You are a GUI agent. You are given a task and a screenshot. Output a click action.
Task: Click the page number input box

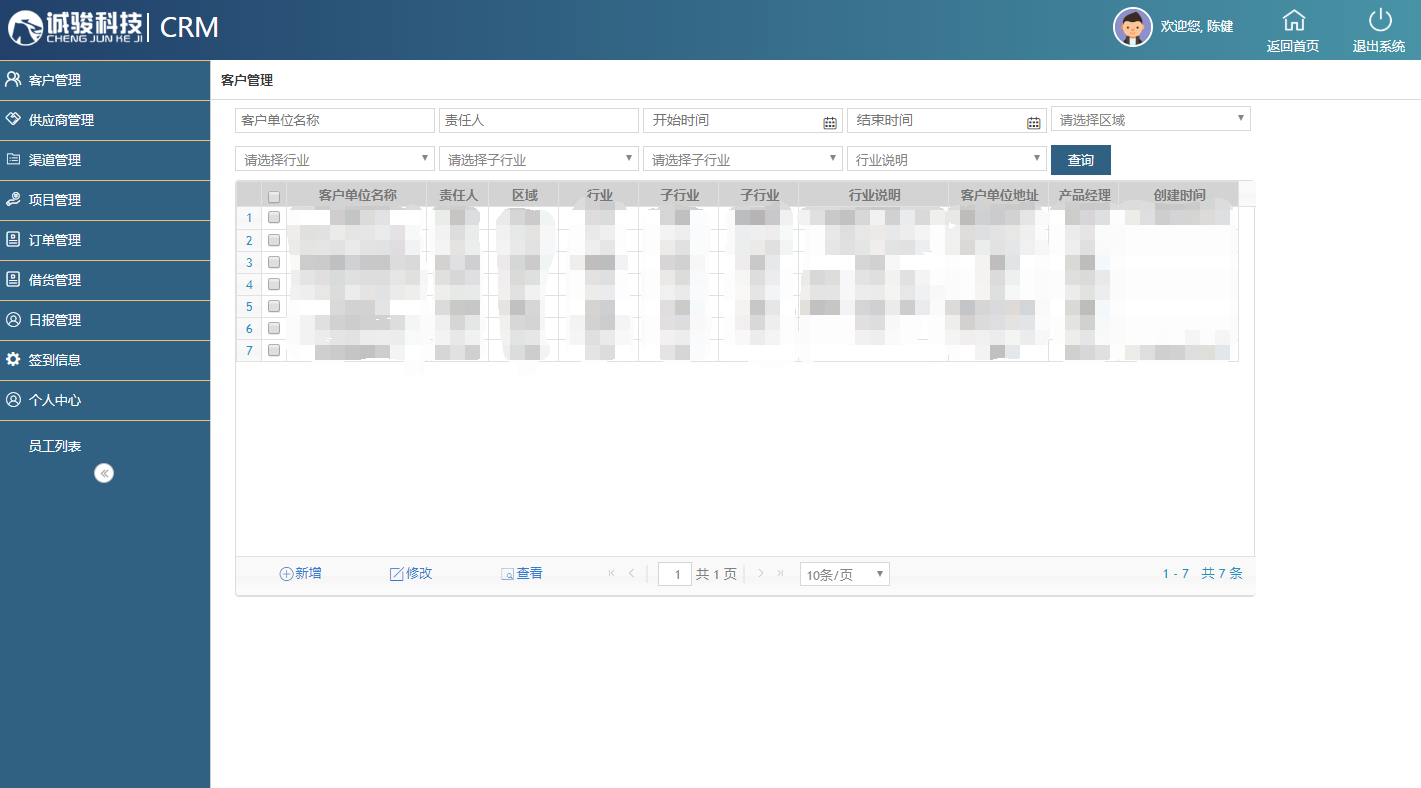click(x=675, y=574)
